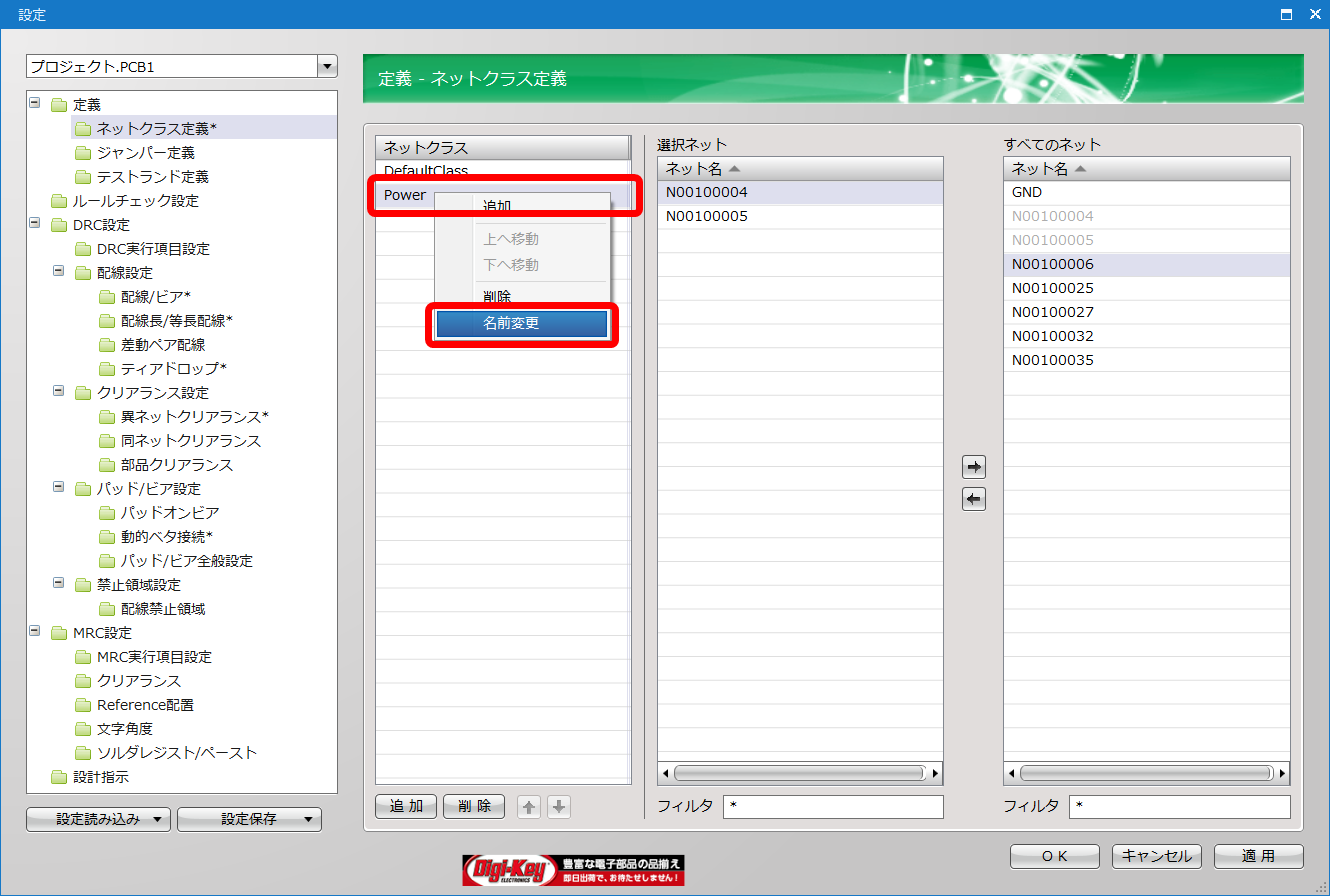The width and height of the screenshot is (1330, 896).
Task: Click the right arrow net transfer button
Action: tap(973, 467)
